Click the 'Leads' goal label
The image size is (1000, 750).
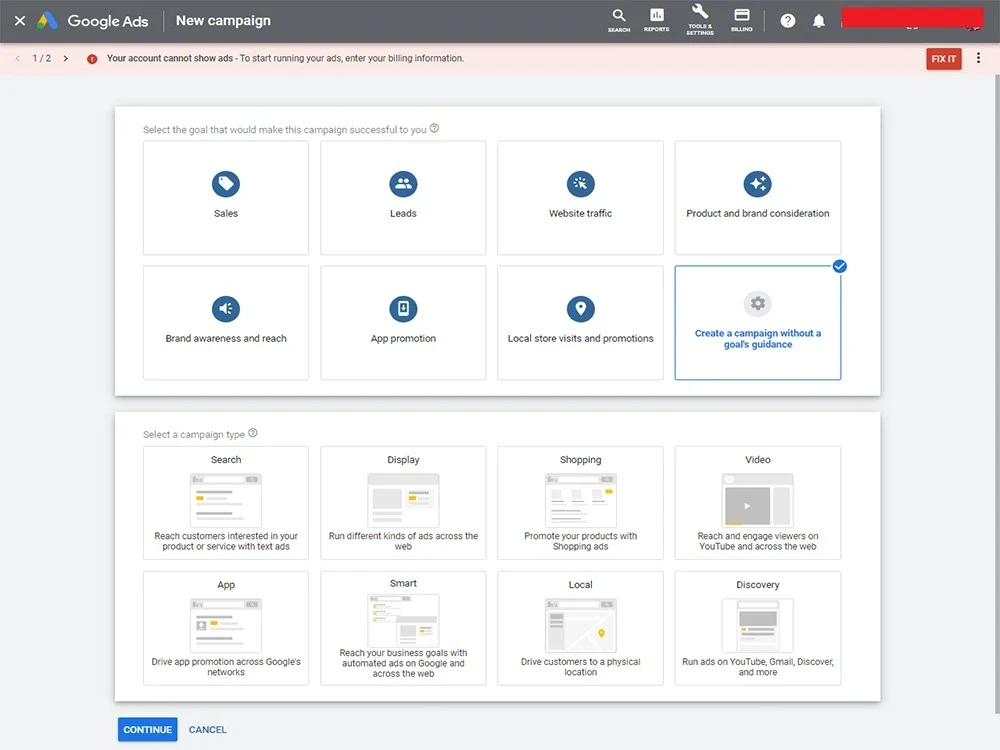tap(403, 214)
